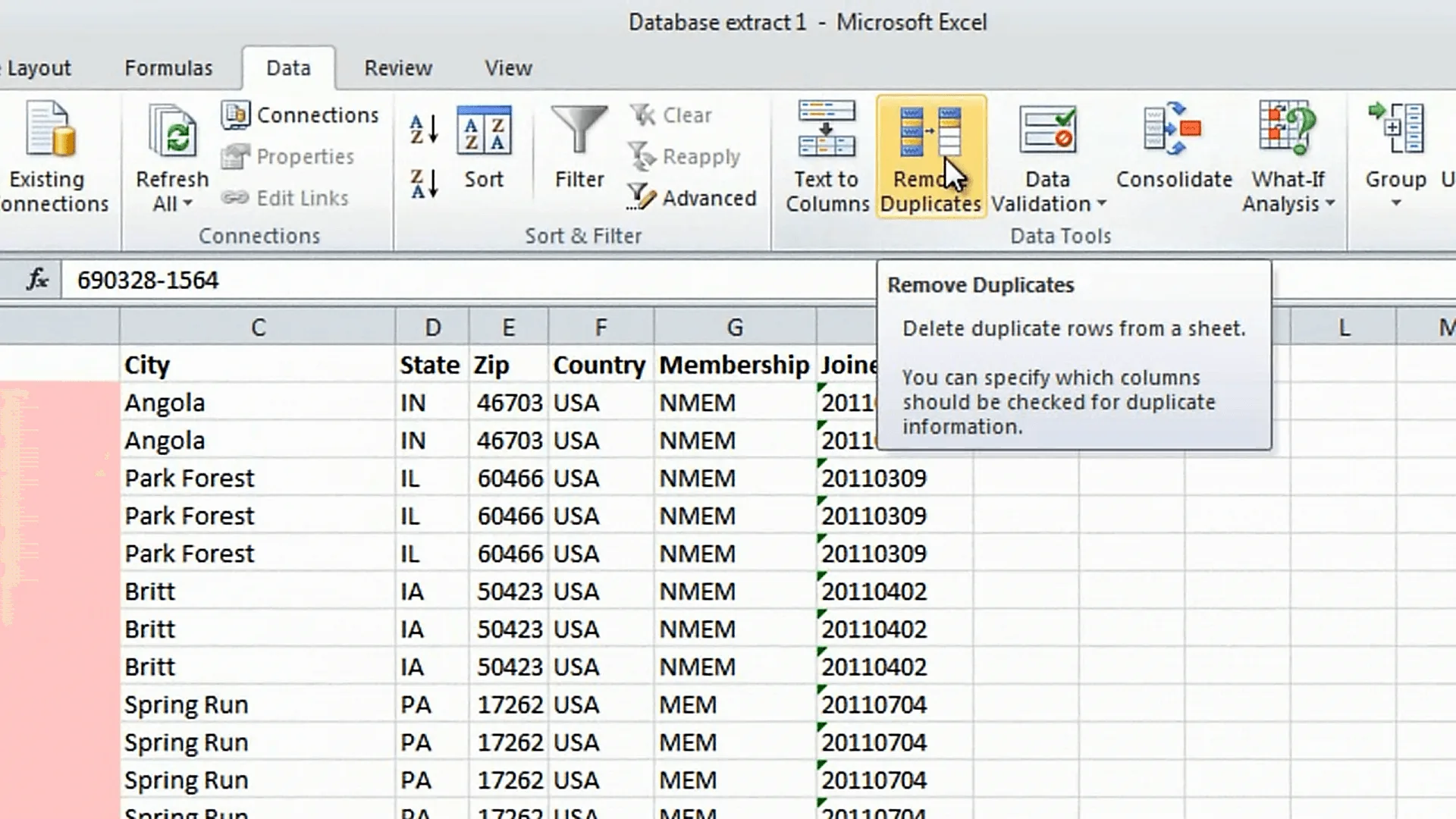Screen dimensions: 1456x819
Task: Click the Country header cell
Action: coord(601,365)
